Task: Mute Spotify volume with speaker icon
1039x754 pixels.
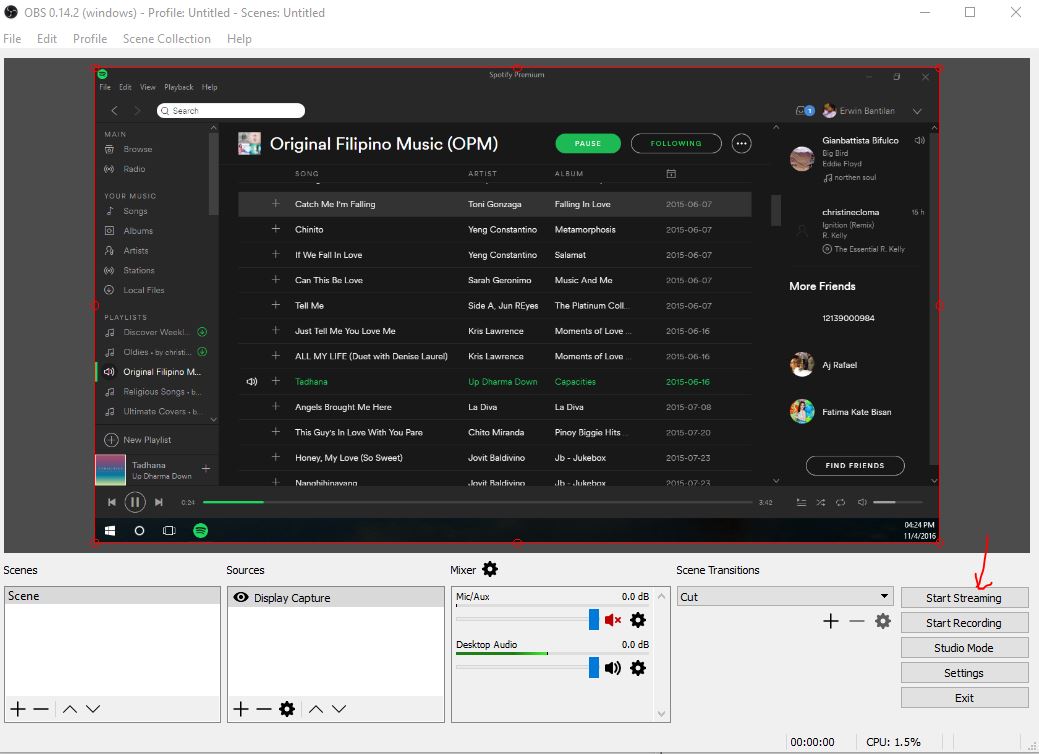Action: click(x=862, y=502)
